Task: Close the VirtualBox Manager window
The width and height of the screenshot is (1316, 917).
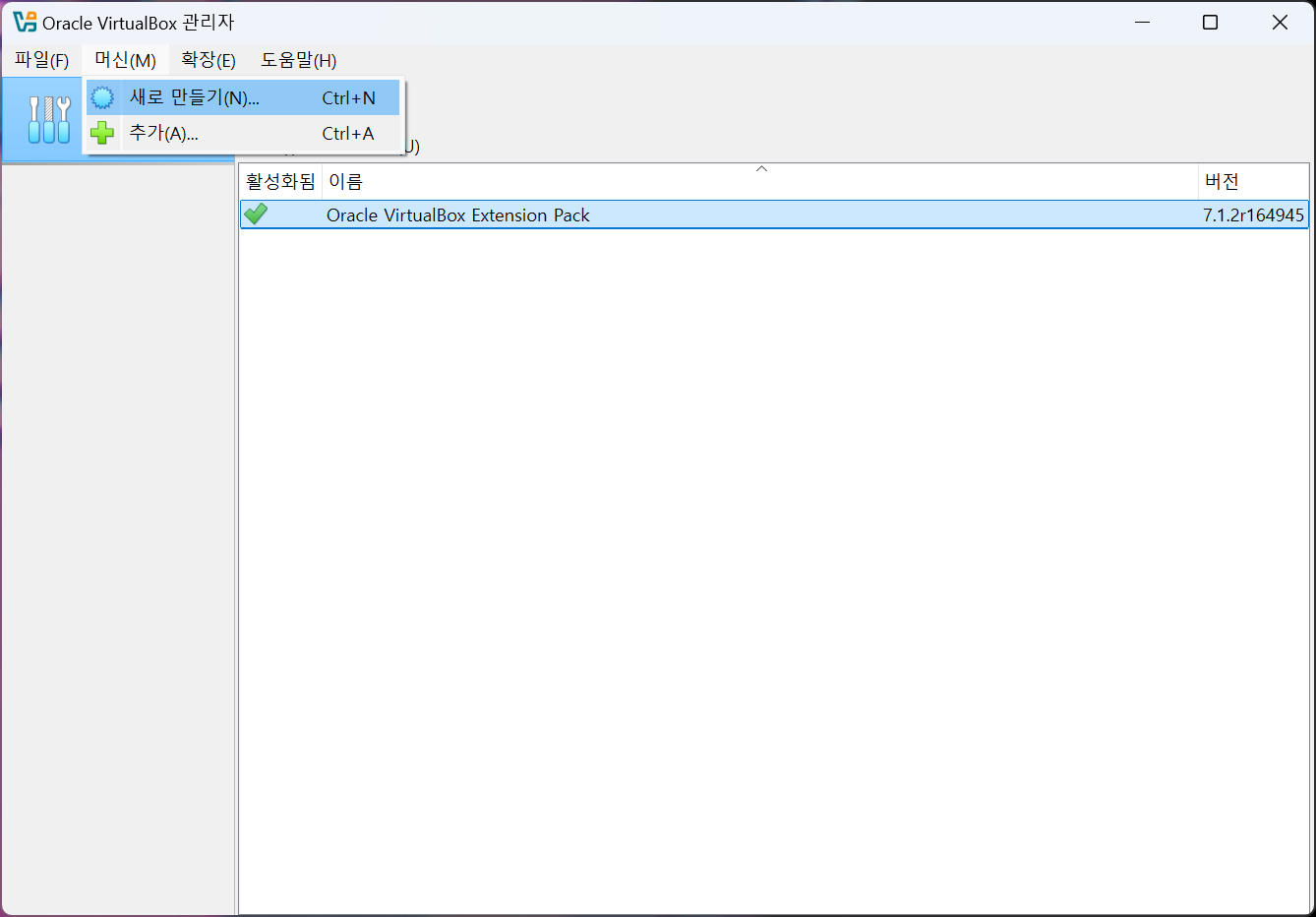Action: (1280, 22)
